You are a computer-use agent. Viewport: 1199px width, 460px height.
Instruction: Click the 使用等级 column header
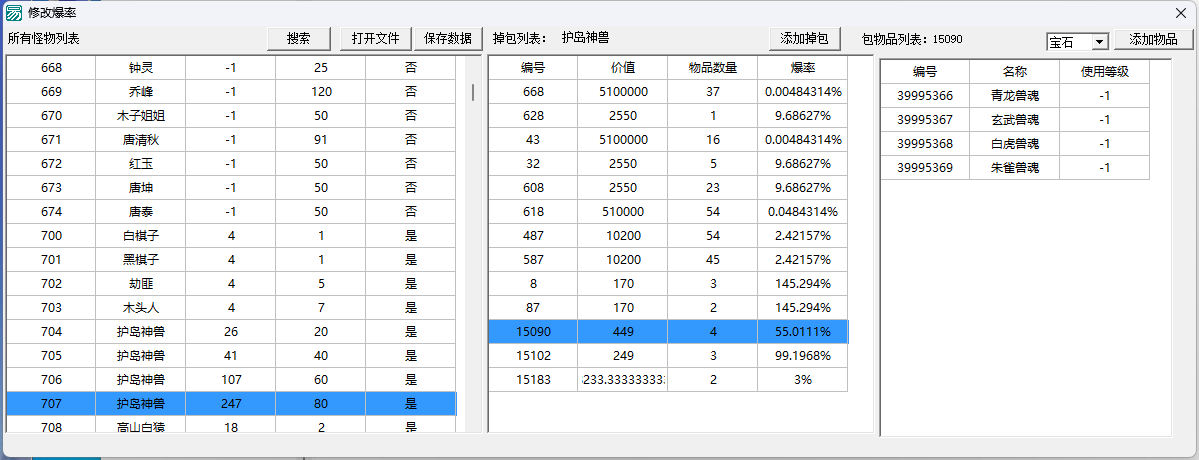tap(1104, 72)
